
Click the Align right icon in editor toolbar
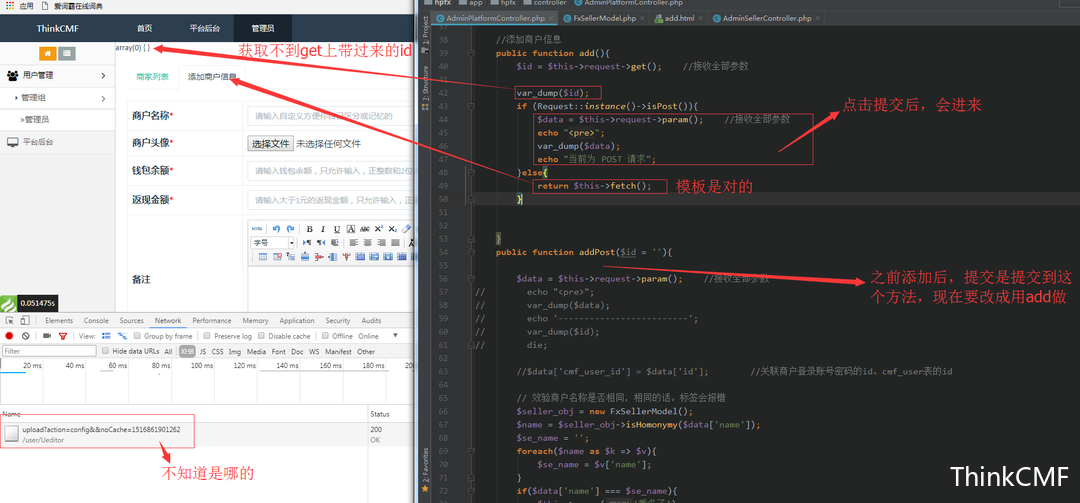pyautogui.click(x=381, y=243)
